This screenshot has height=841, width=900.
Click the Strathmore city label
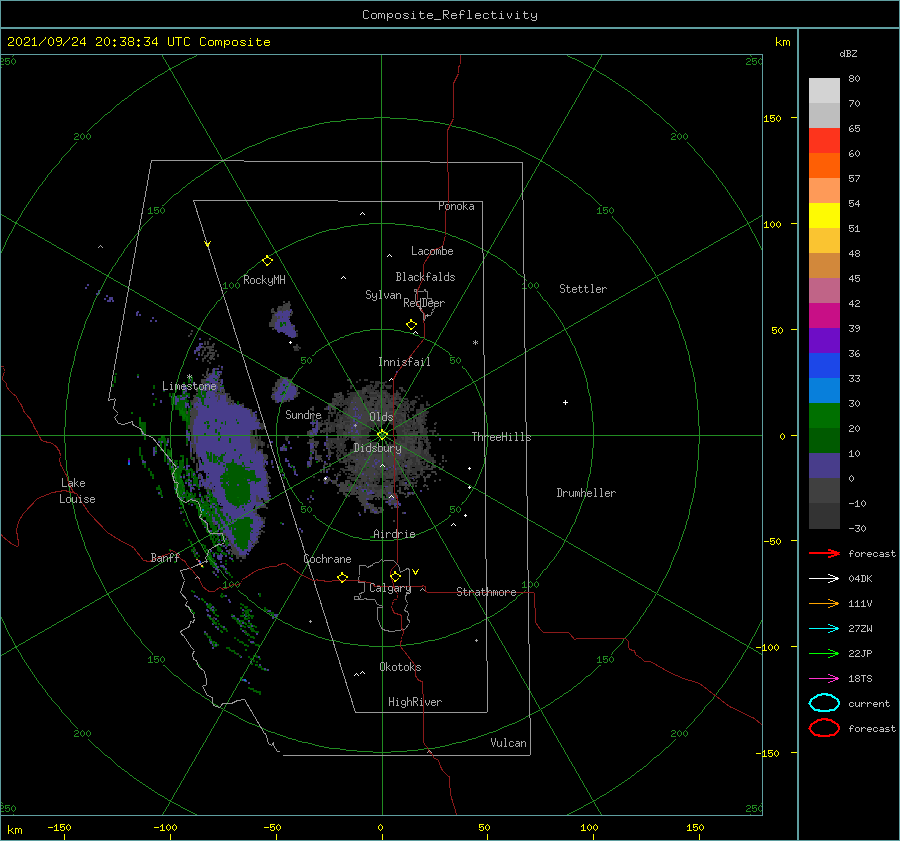point(486,592)
